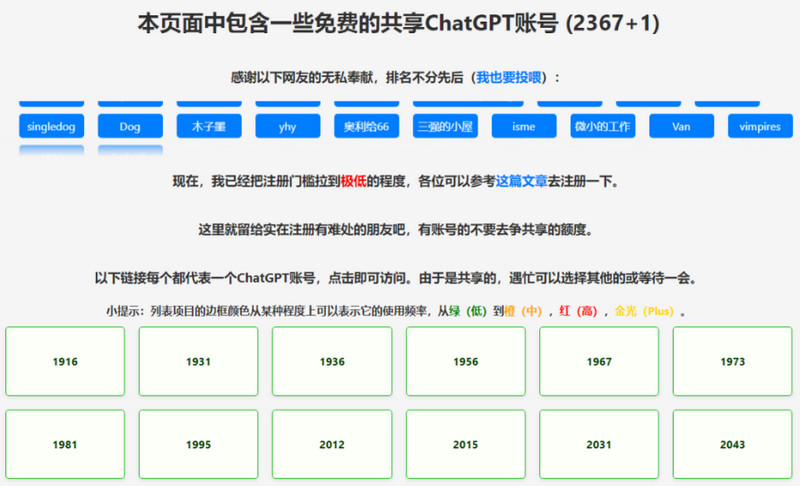
Task: Open the 我也要投喂 link
Action: pos(508,78)
